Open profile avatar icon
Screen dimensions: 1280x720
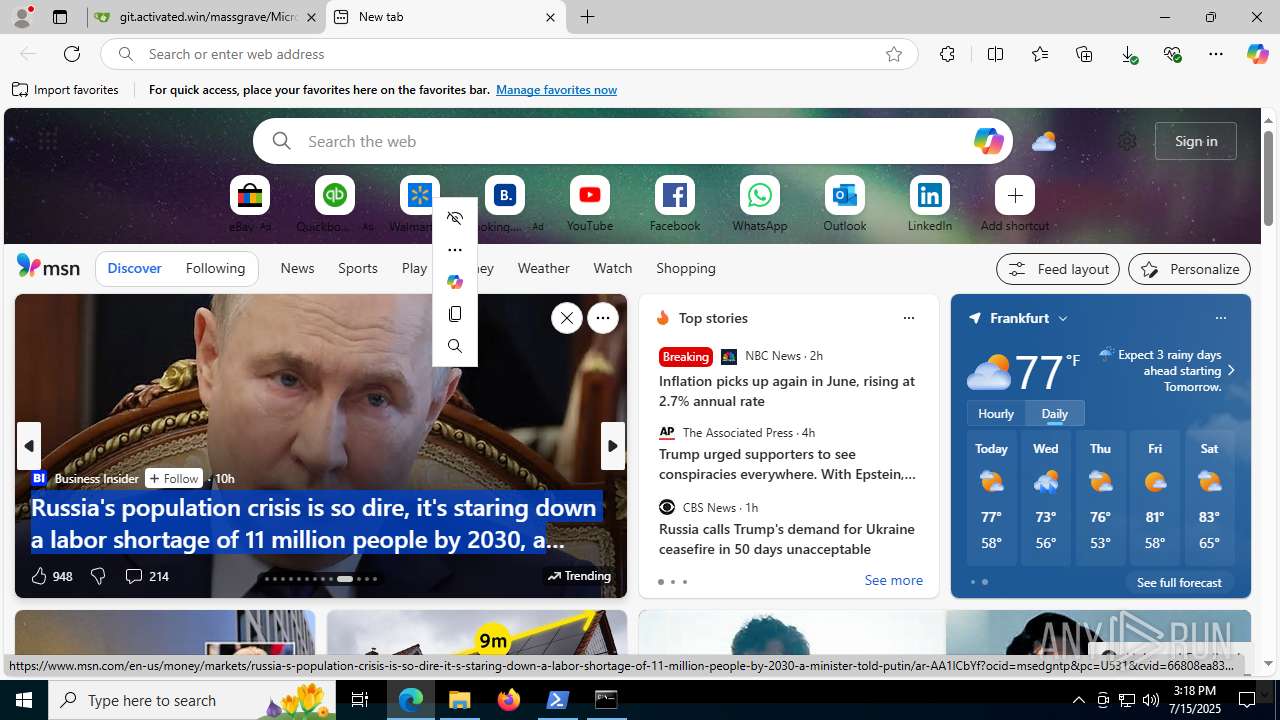pos(21,17)
